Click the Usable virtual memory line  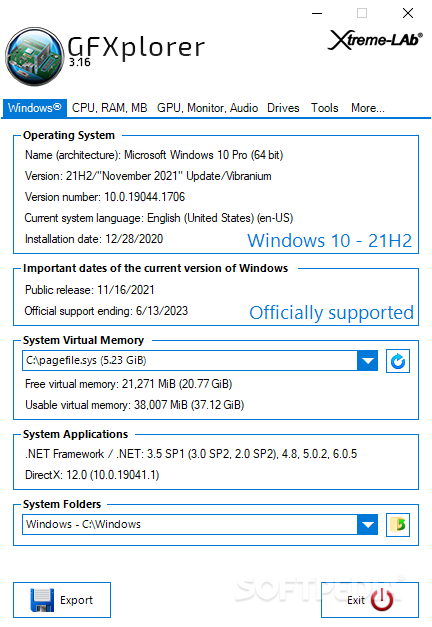(134, 405)
